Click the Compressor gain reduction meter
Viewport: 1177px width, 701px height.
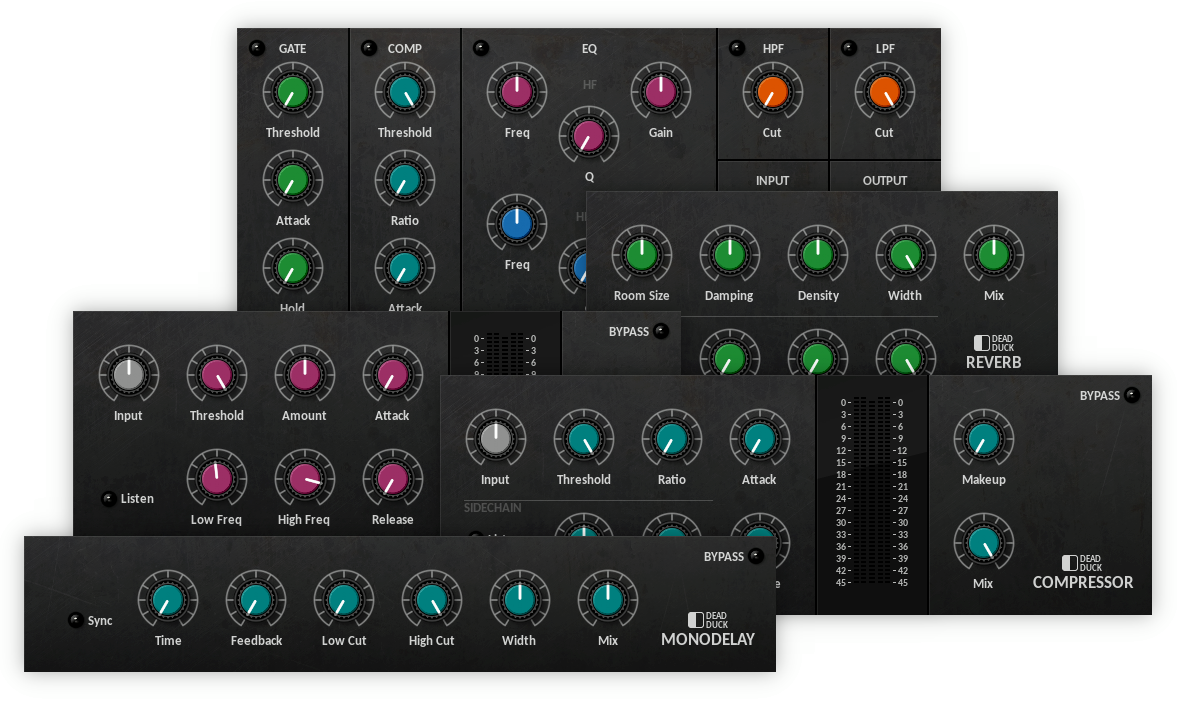(x=871, y=492)
